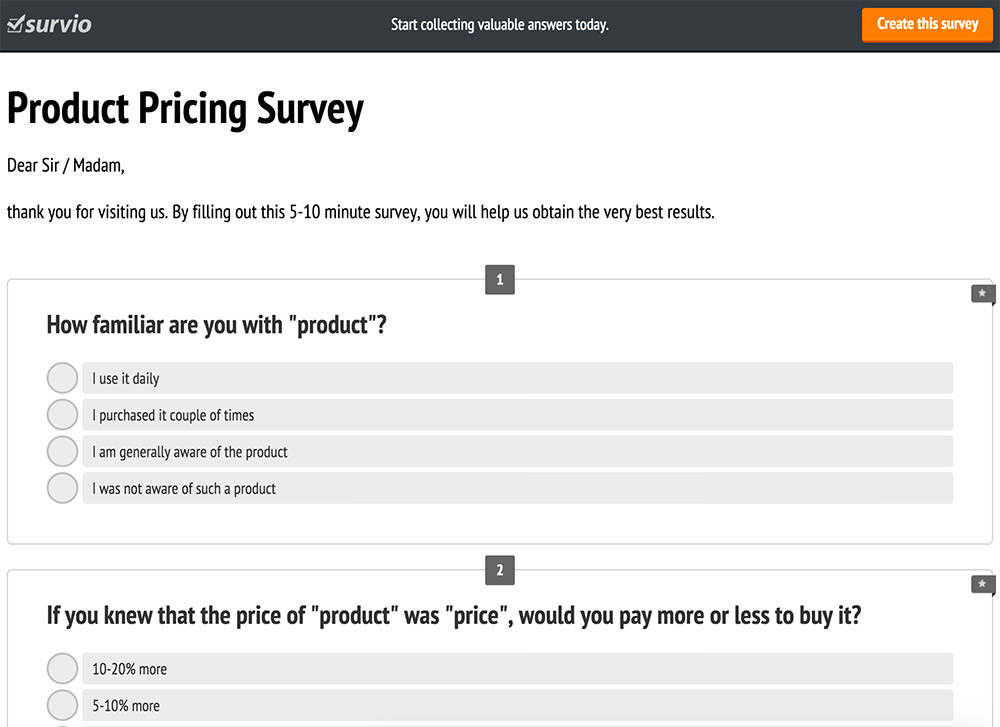Click the 'Product Pricing Survey' title

(185, 109)
